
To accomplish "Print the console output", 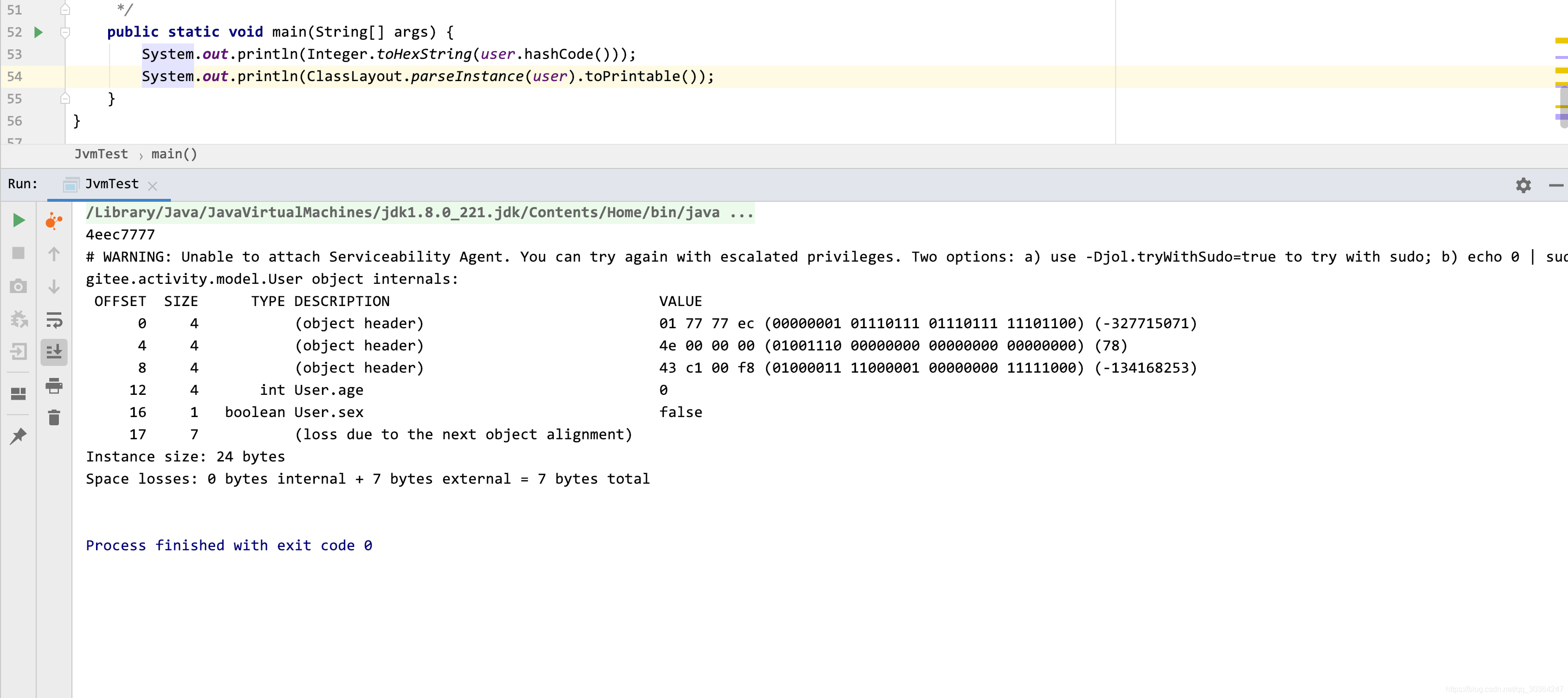I will click(54, 386).
